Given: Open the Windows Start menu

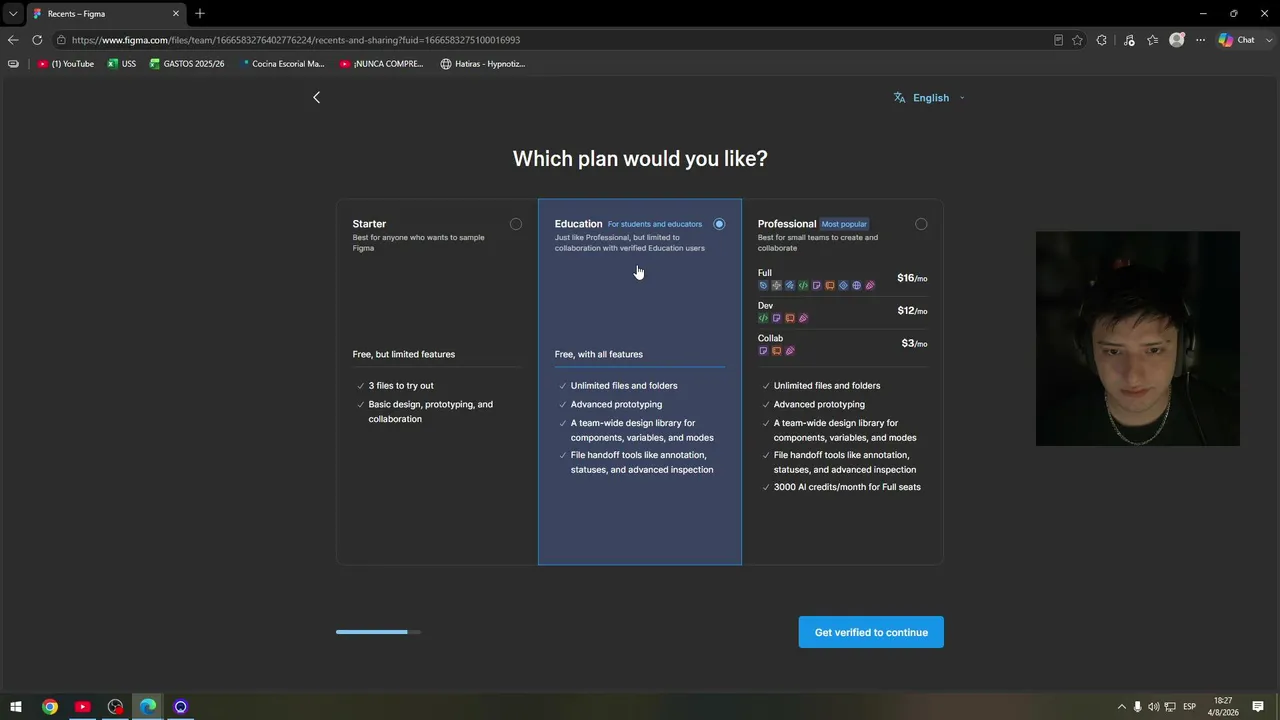Looking at the screenshot, I should point(16,707).
